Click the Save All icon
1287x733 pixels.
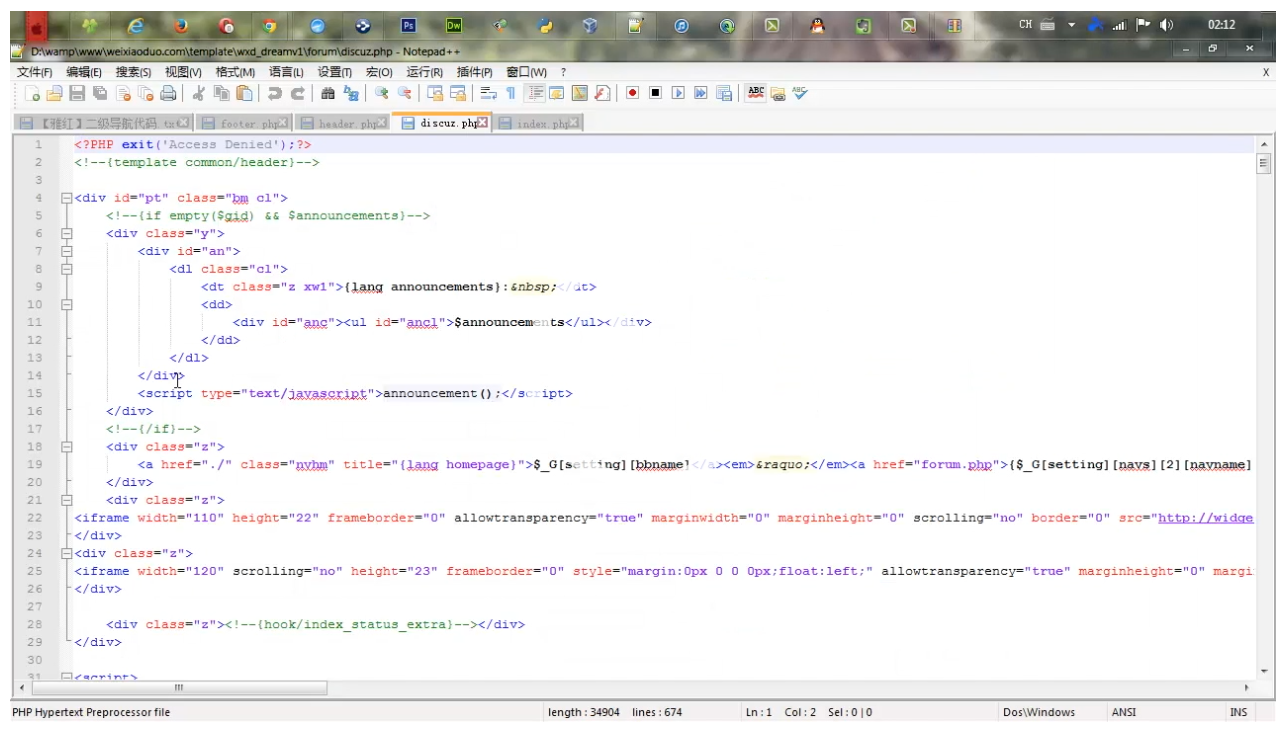[x=100, y=93]
